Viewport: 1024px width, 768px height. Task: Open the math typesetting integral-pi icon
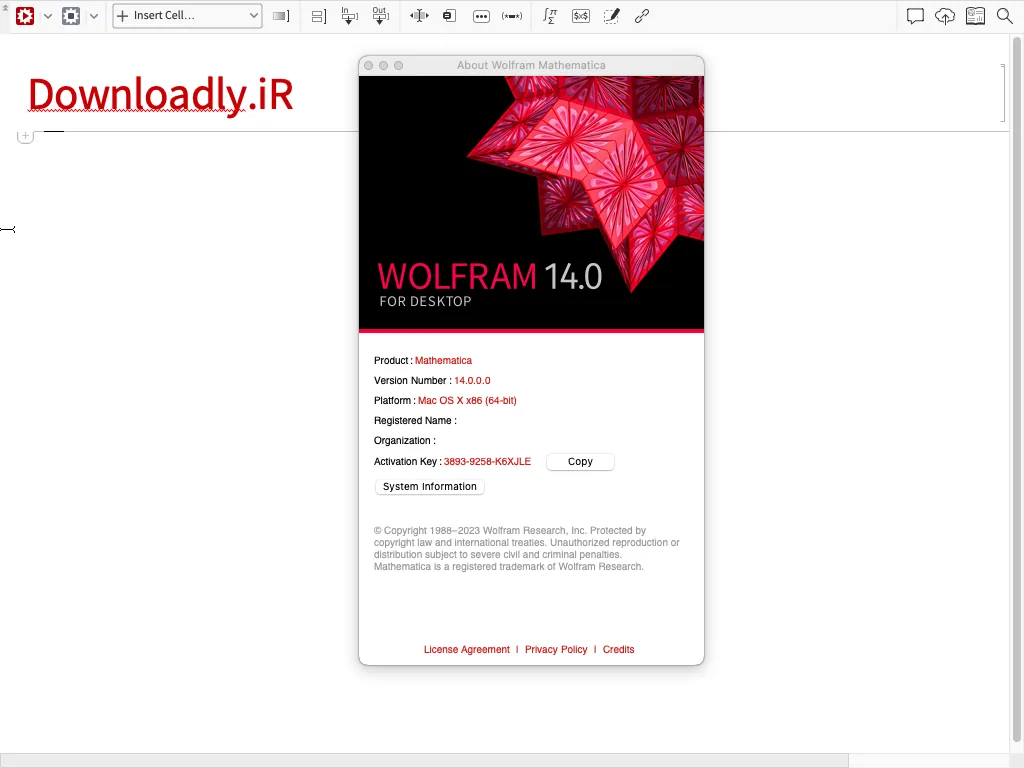pyautogui.click(x=550, y=16)
